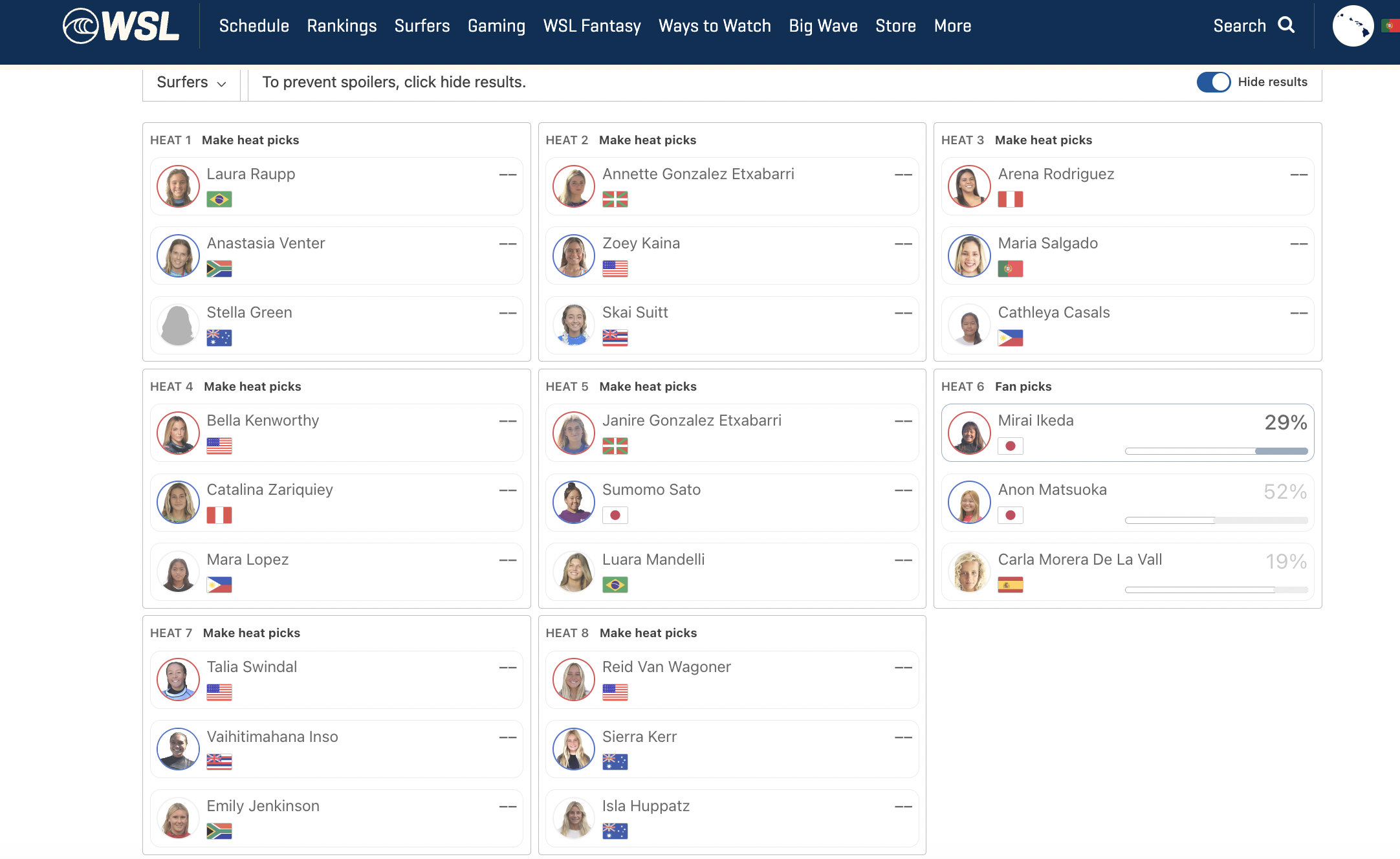This screenshot has height=859, width=1400.
Task: Open the Hawaii profile avatar icon
Action: tap(1353, 26)
